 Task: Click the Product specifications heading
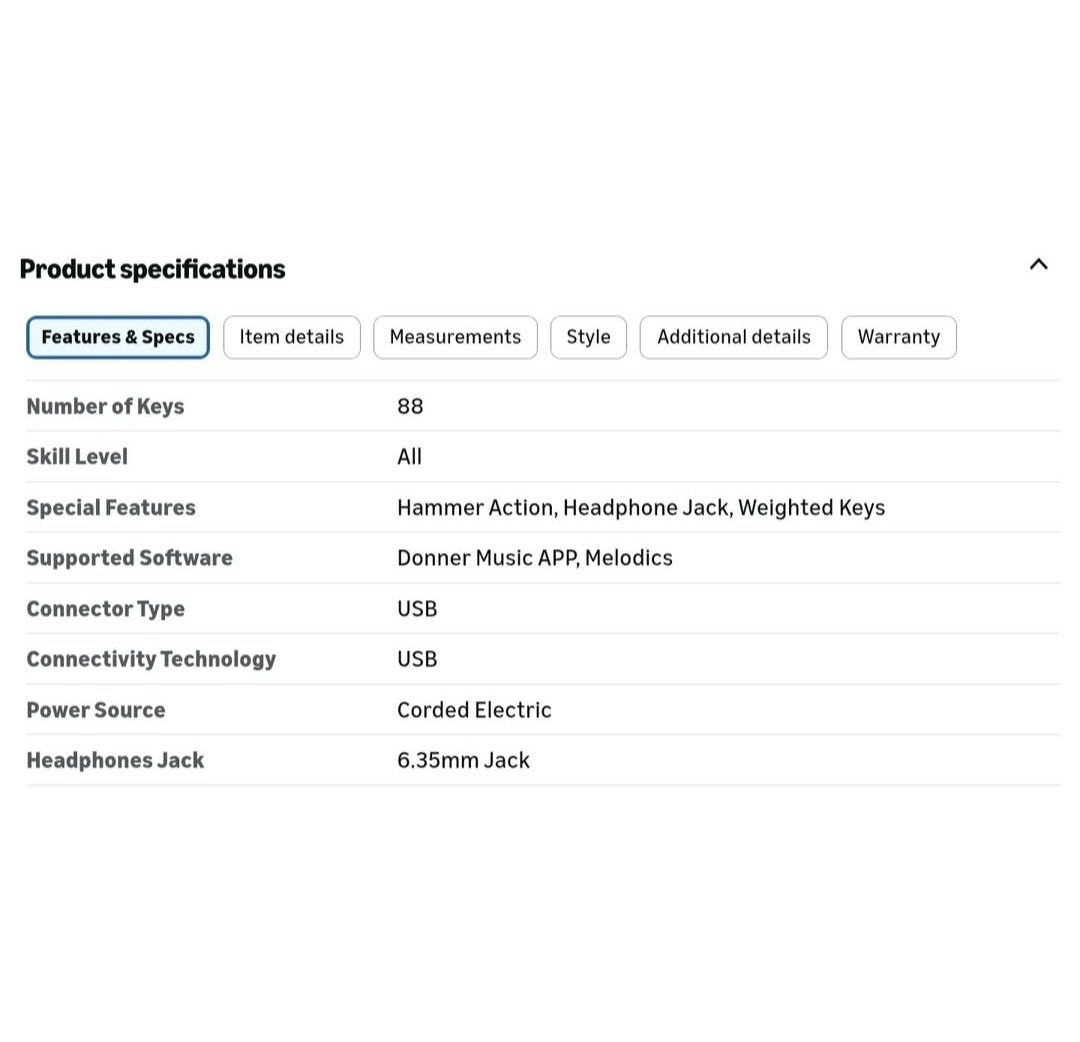click(152, 269)
